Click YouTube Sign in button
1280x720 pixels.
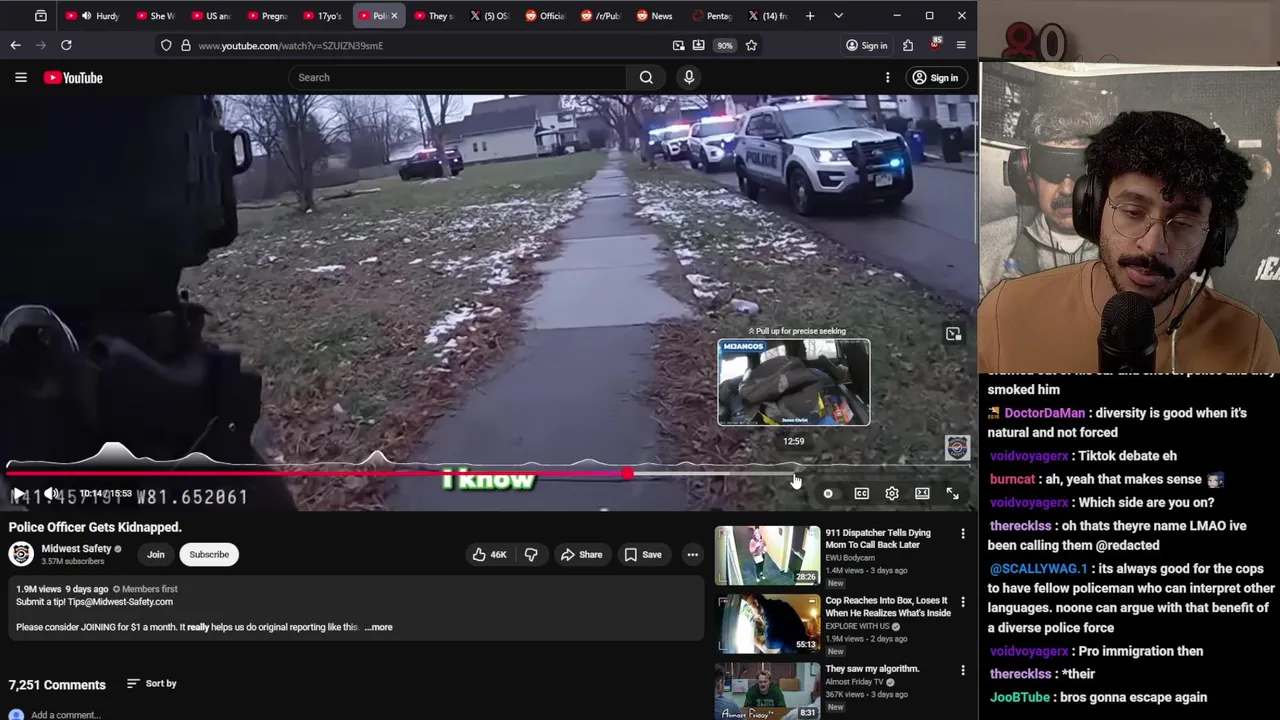(x=936, y=77)
